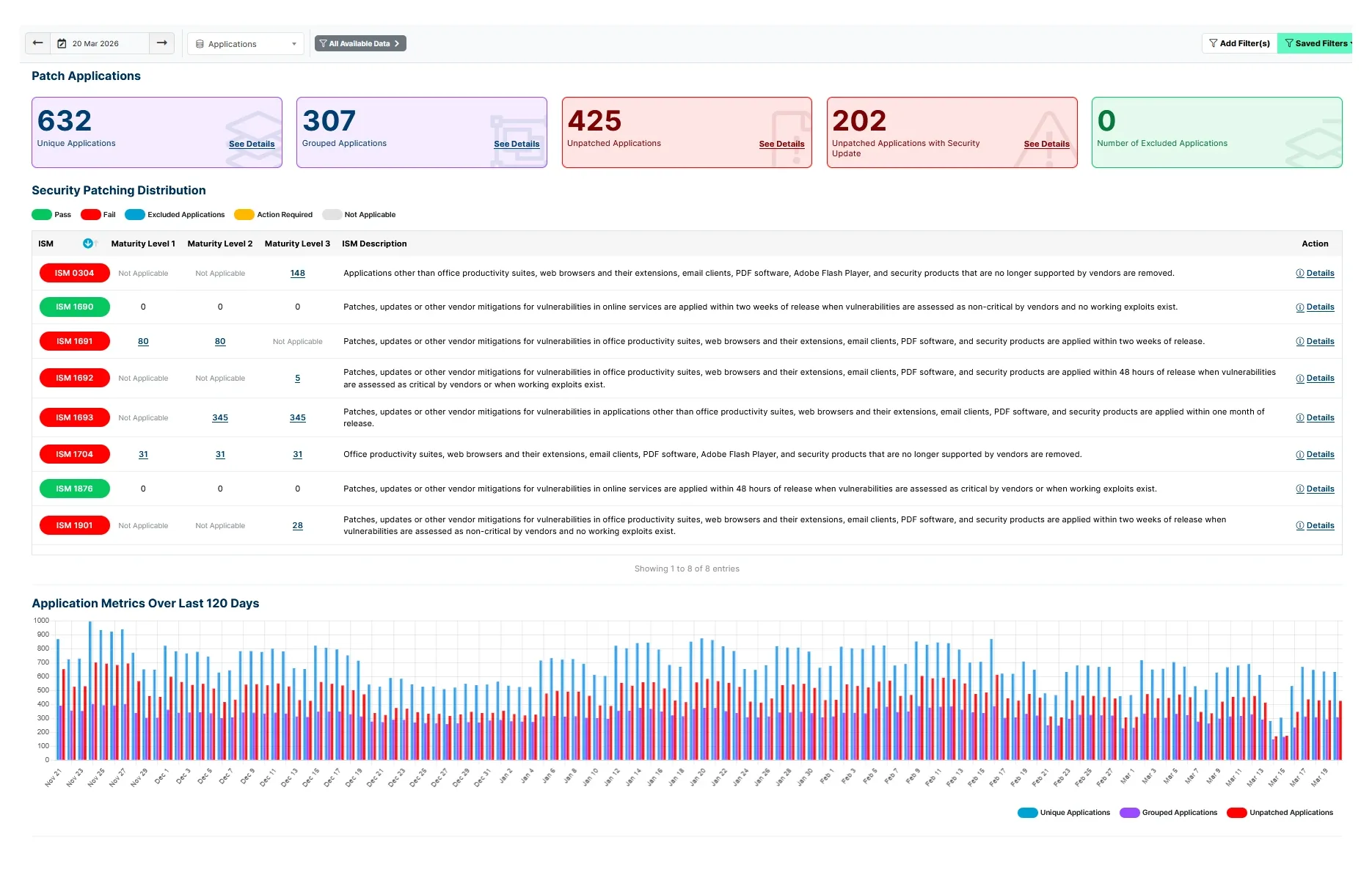Click the ISM column sort arrow icon
The width and height of the screenshot is (1372, 870).
[88, 244]
